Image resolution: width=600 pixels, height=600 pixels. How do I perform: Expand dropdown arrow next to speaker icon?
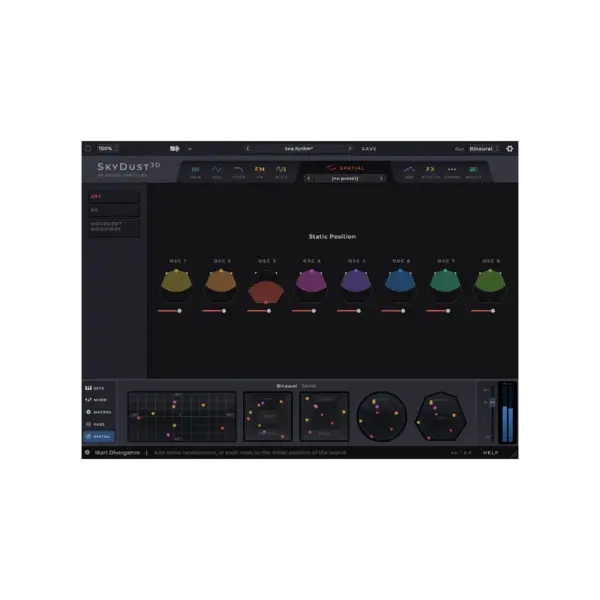pyautogui.click(x=190, y=149)
